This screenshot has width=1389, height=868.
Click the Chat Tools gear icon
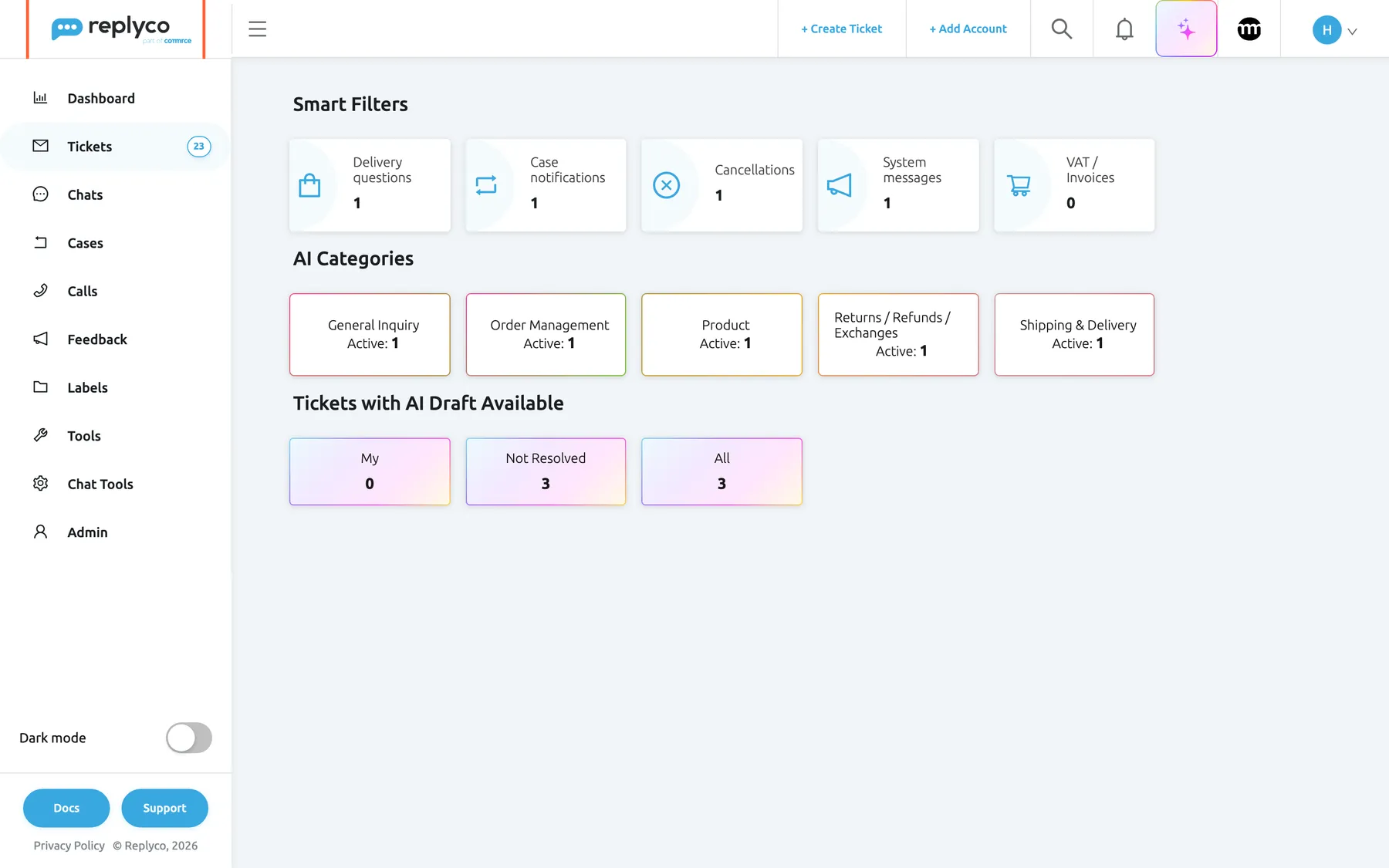tap(40, 484)
